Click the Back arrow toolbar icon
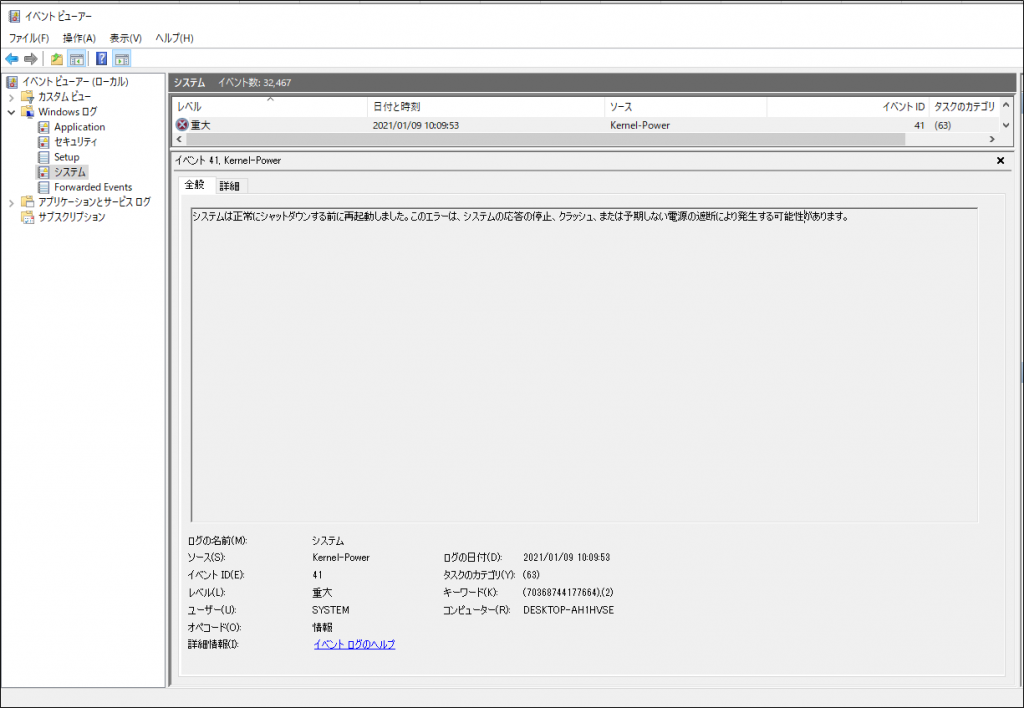1024x708 pixels. tap(12, 59)
